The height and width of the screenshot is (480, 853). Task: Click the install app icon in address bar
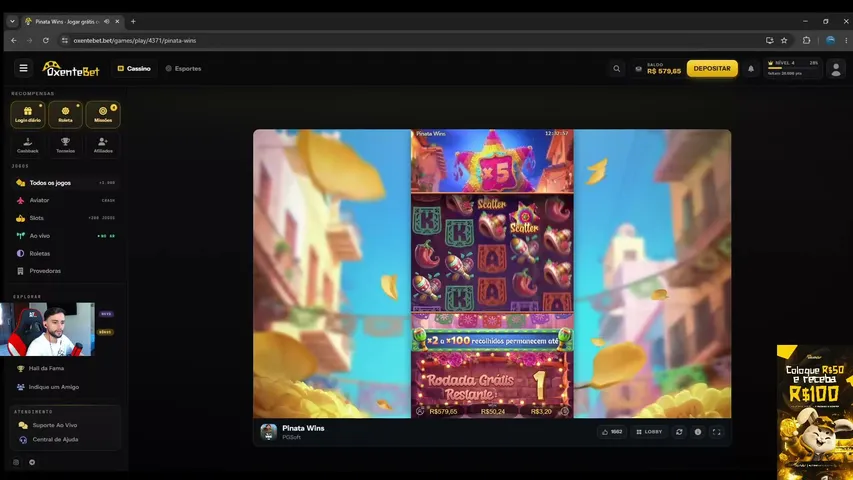point(769,40)
